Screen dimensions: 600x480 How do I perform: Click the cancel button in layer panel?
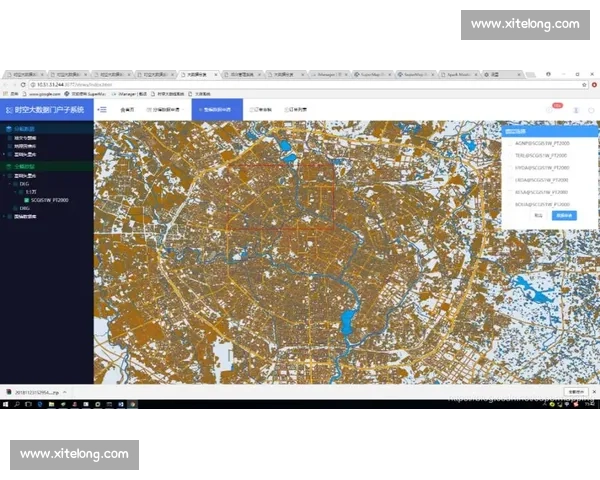(x=539, y=215)
